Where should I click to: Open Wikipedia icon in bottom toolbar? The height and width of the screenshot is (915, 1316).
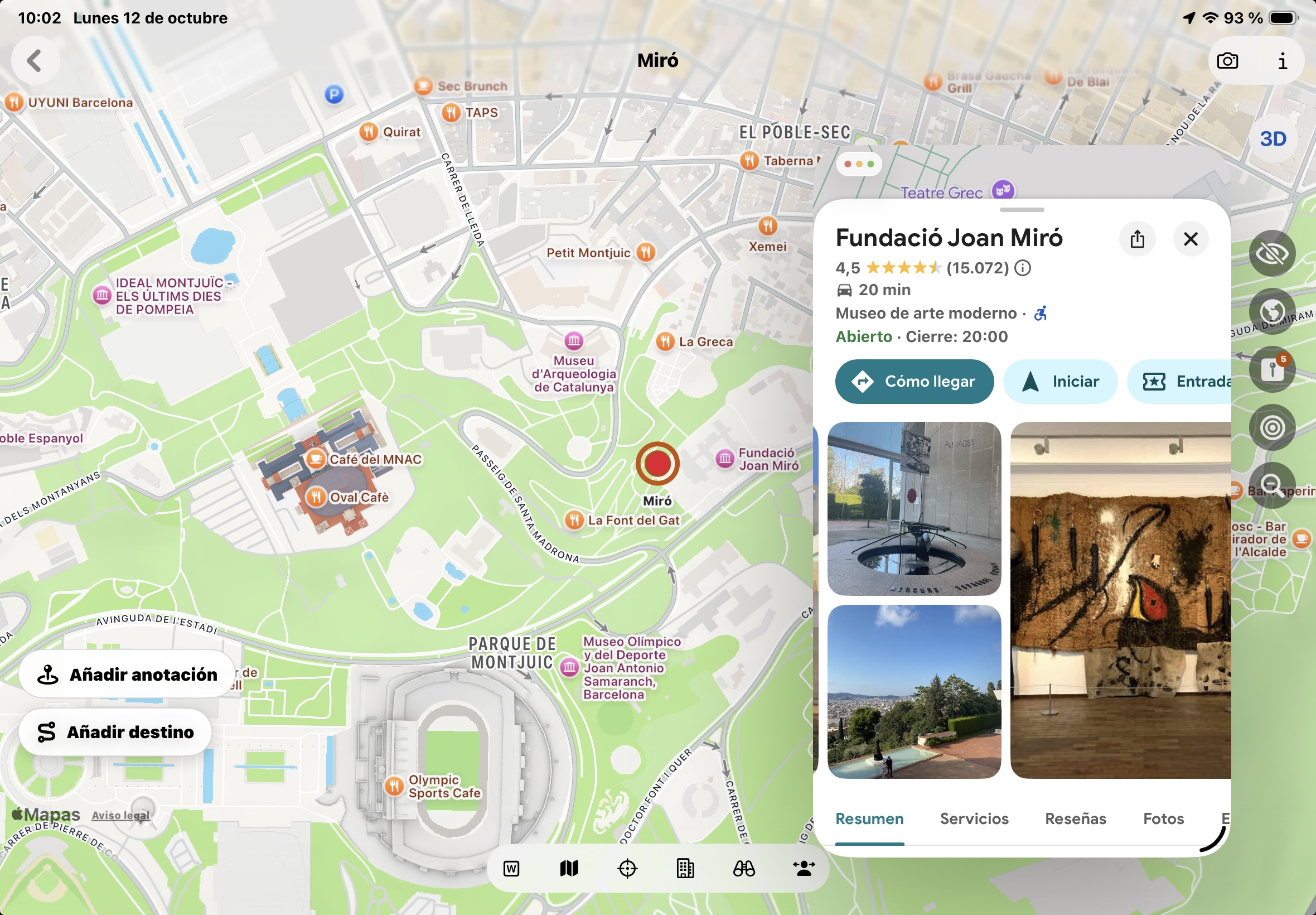click(x=511, y=869)
